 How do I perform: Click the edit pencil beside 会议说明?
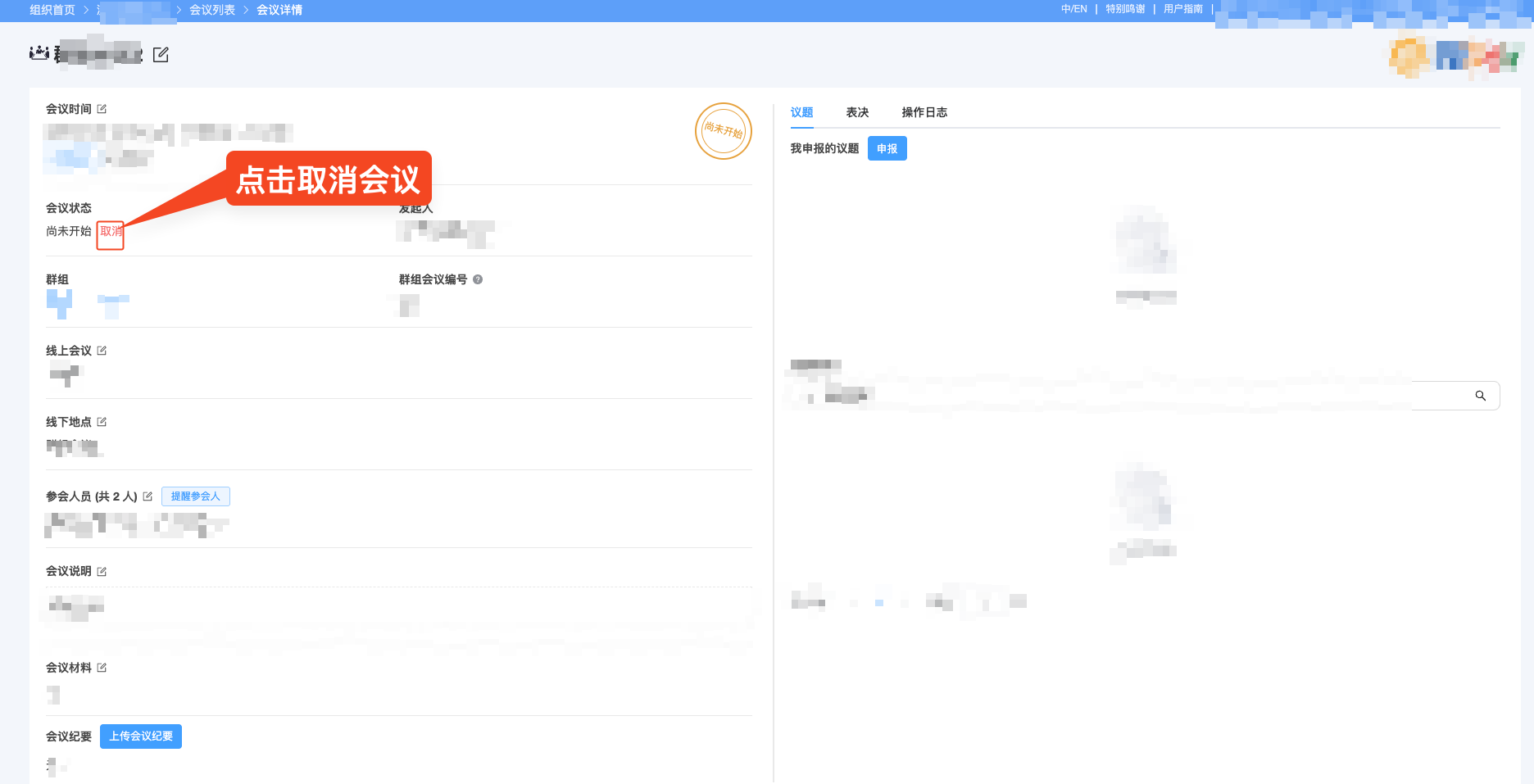(x=102, y=571)
